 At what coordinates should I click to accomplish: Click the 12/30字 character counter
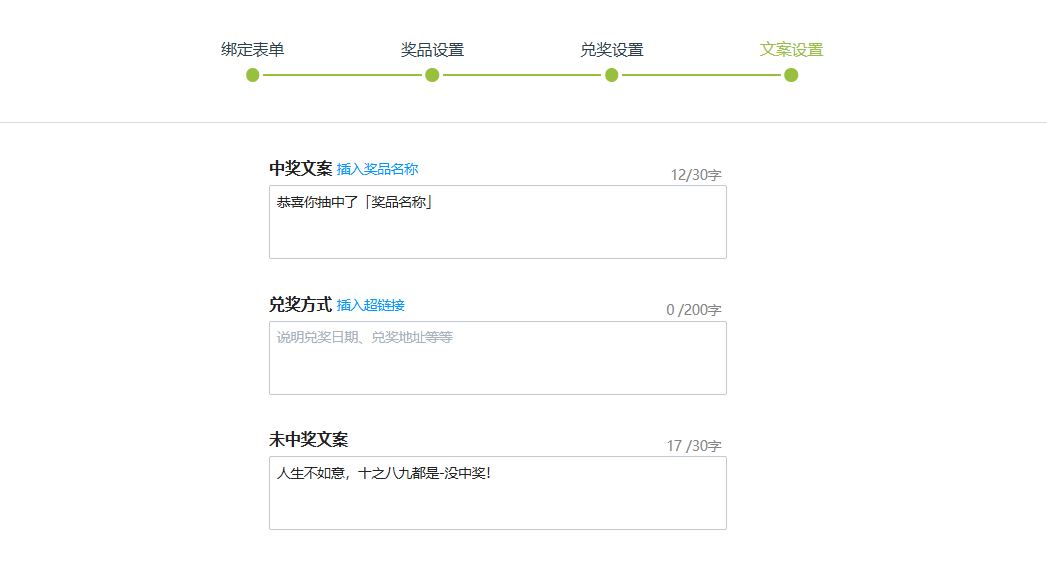[x=695, y=175]
